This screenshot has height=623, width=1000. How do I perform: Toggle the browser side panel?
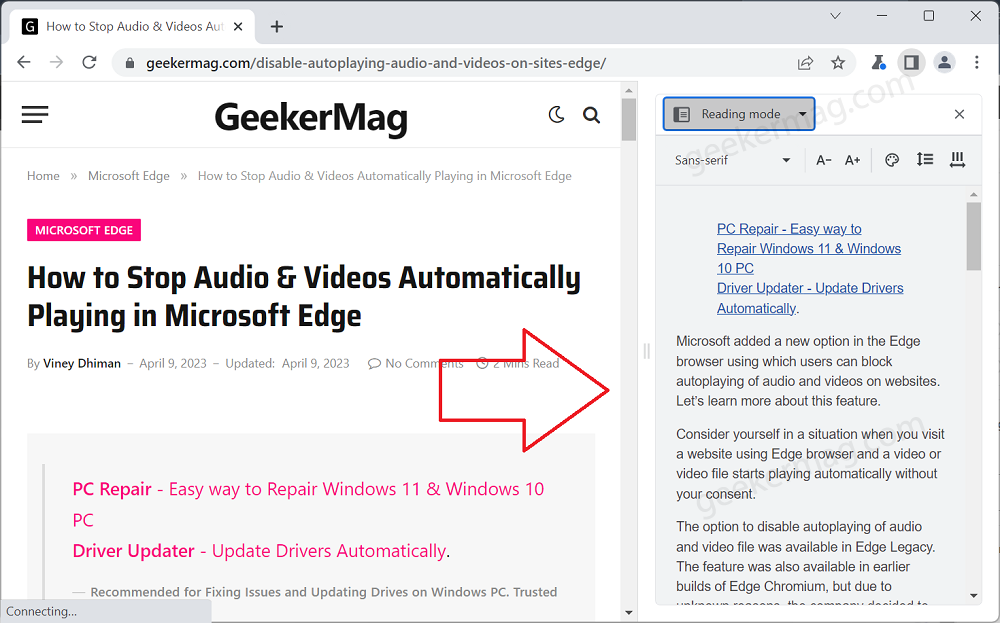point(911,62)
